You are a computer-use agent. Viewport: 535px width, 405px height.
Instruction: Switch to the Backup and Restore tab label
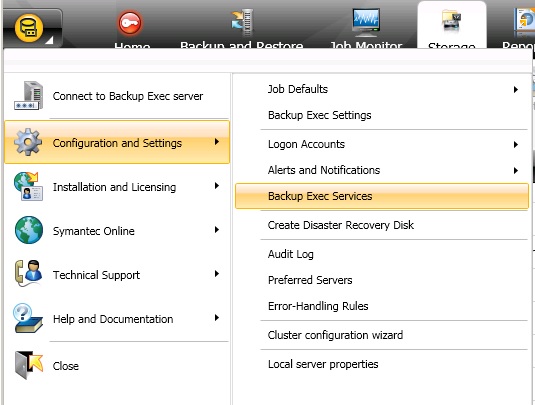pos(242,45)
